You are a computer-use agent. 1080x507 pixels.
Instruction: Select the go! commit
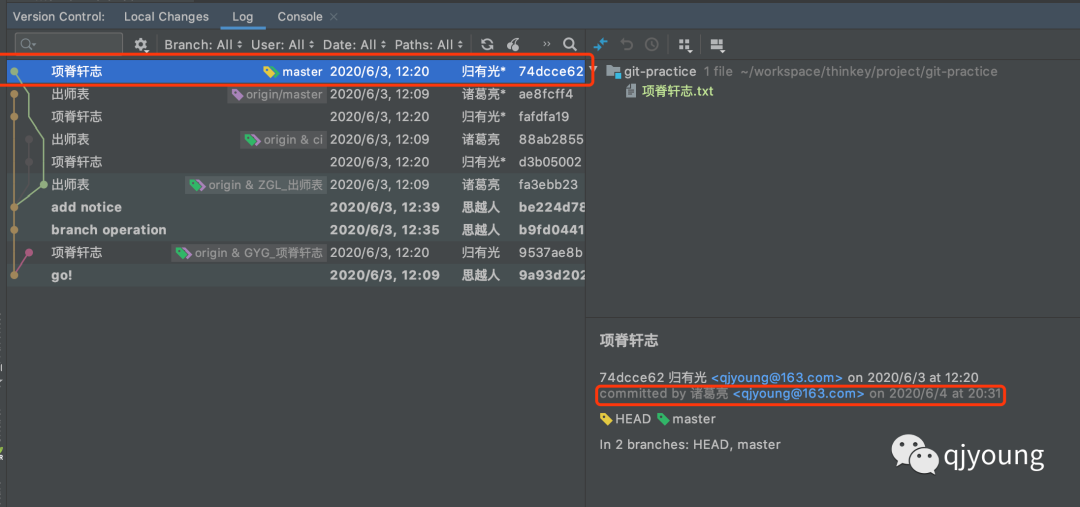click(x=296, y=276)
